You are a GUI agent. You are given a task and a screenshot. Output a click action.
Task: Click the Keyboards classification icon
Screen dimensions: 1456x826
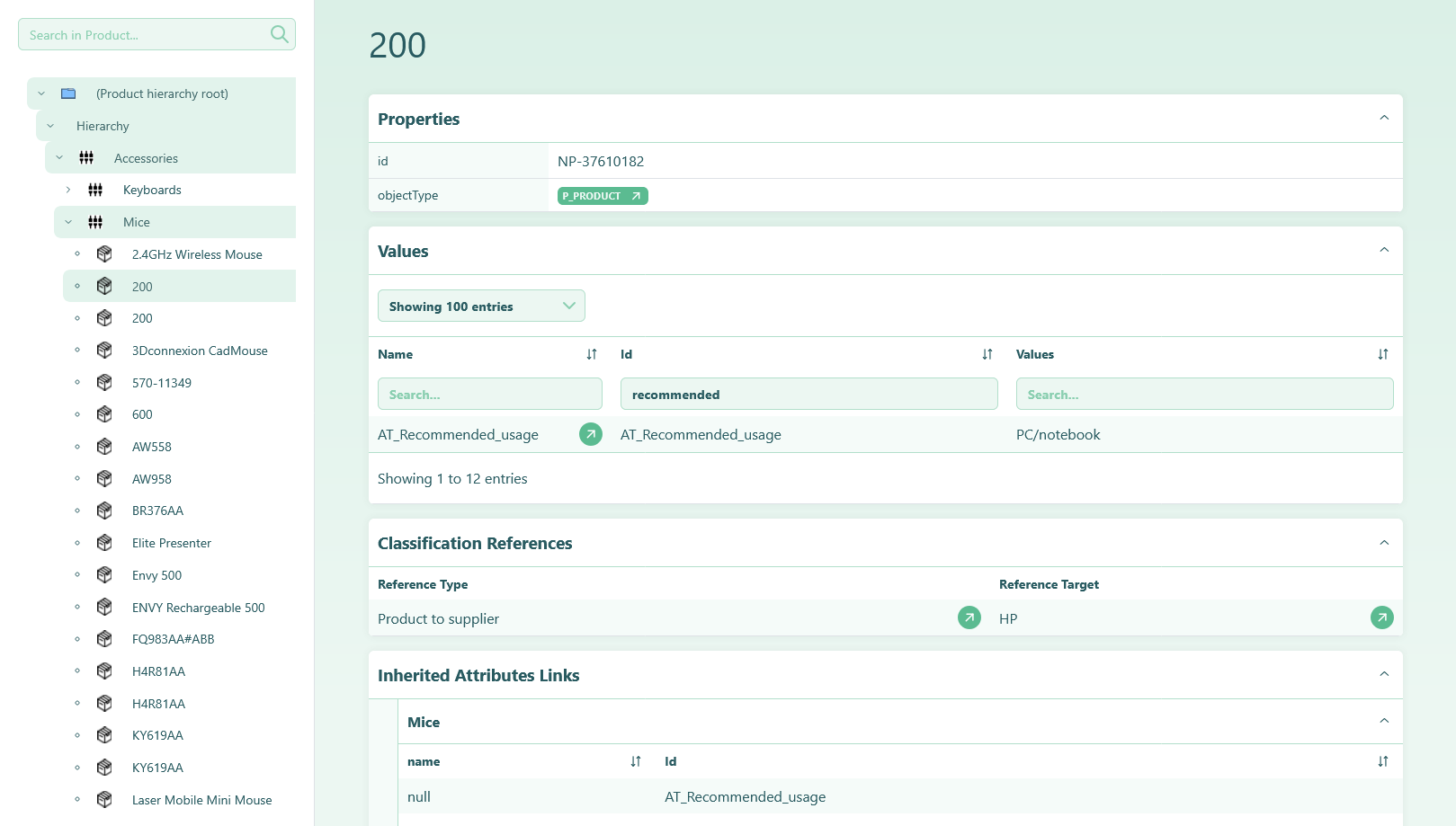point(95,190)
